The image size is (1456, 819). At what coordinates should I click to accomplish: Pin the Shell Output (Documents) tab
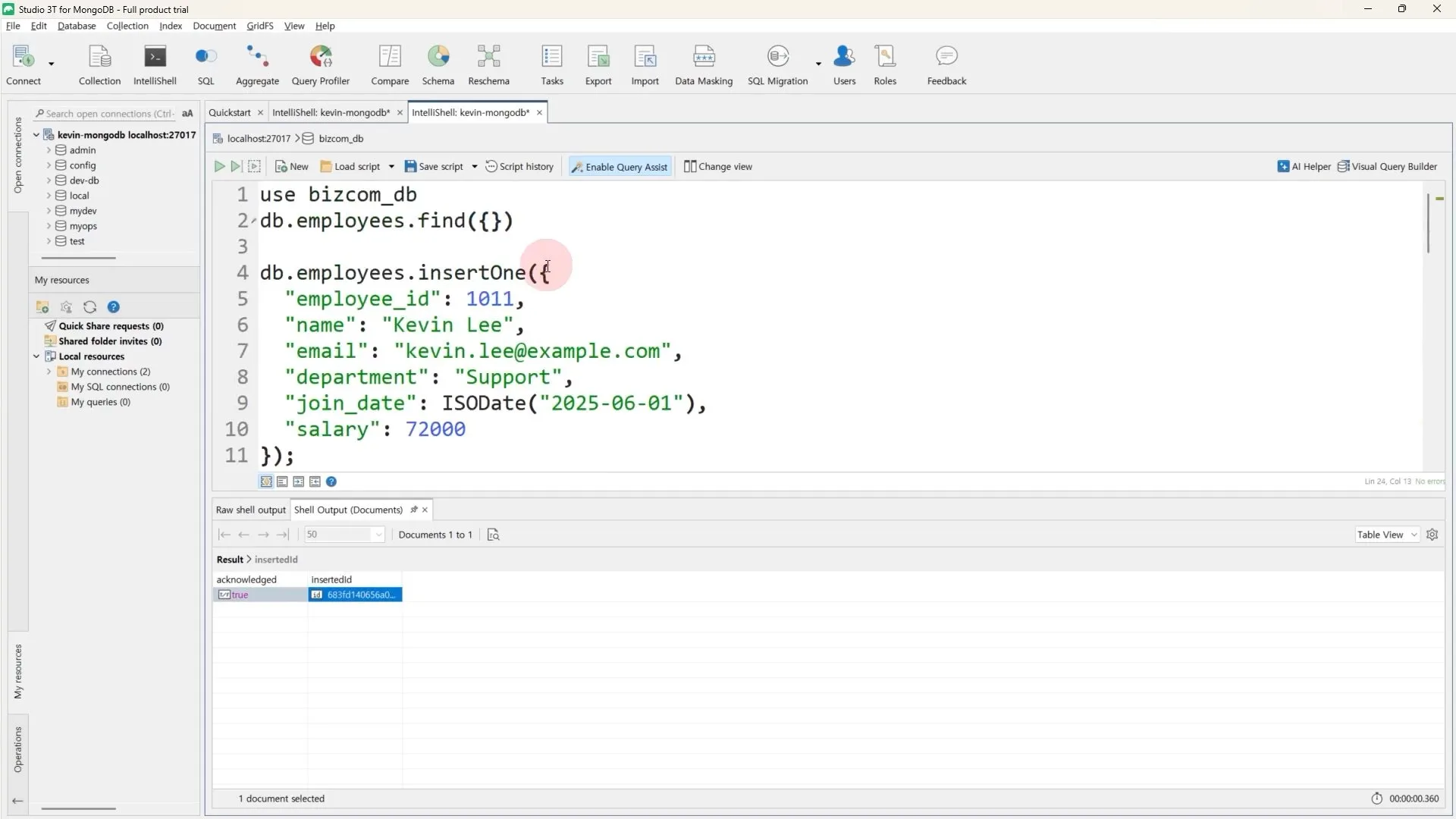coord(413,510)
